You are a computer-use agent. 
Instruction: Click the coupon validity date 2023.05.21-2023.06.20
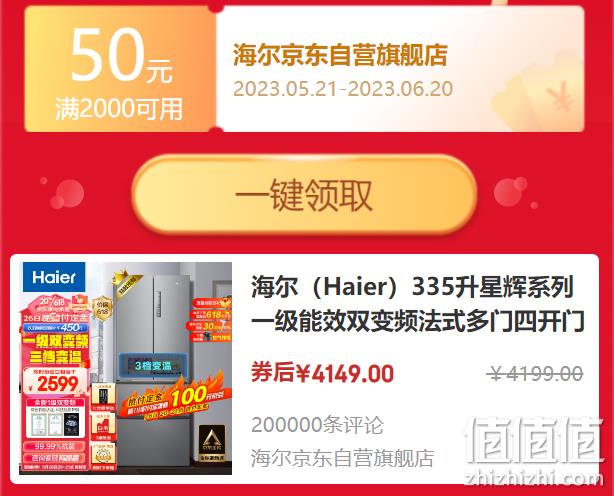click(343, 89)
